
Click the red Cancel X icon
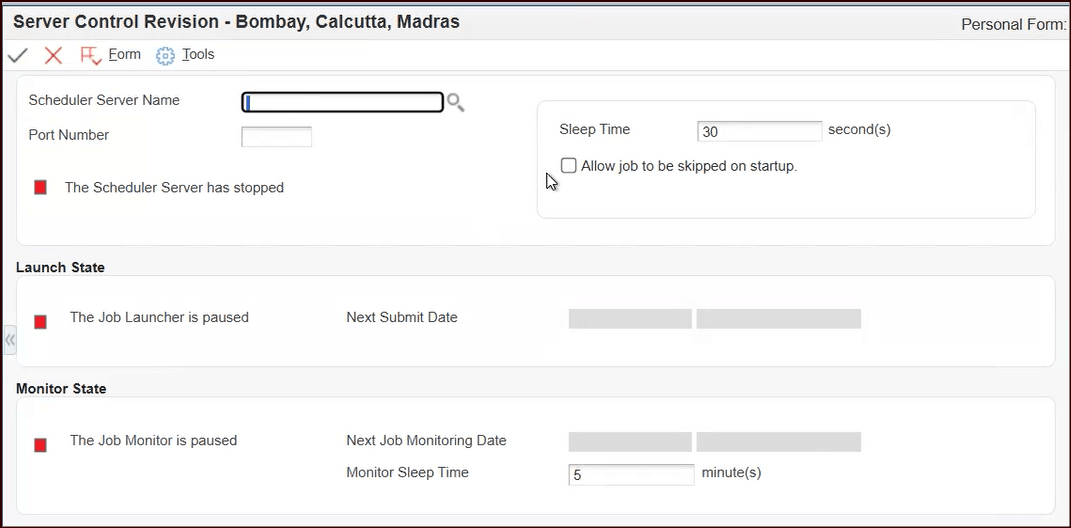[53, 55]
